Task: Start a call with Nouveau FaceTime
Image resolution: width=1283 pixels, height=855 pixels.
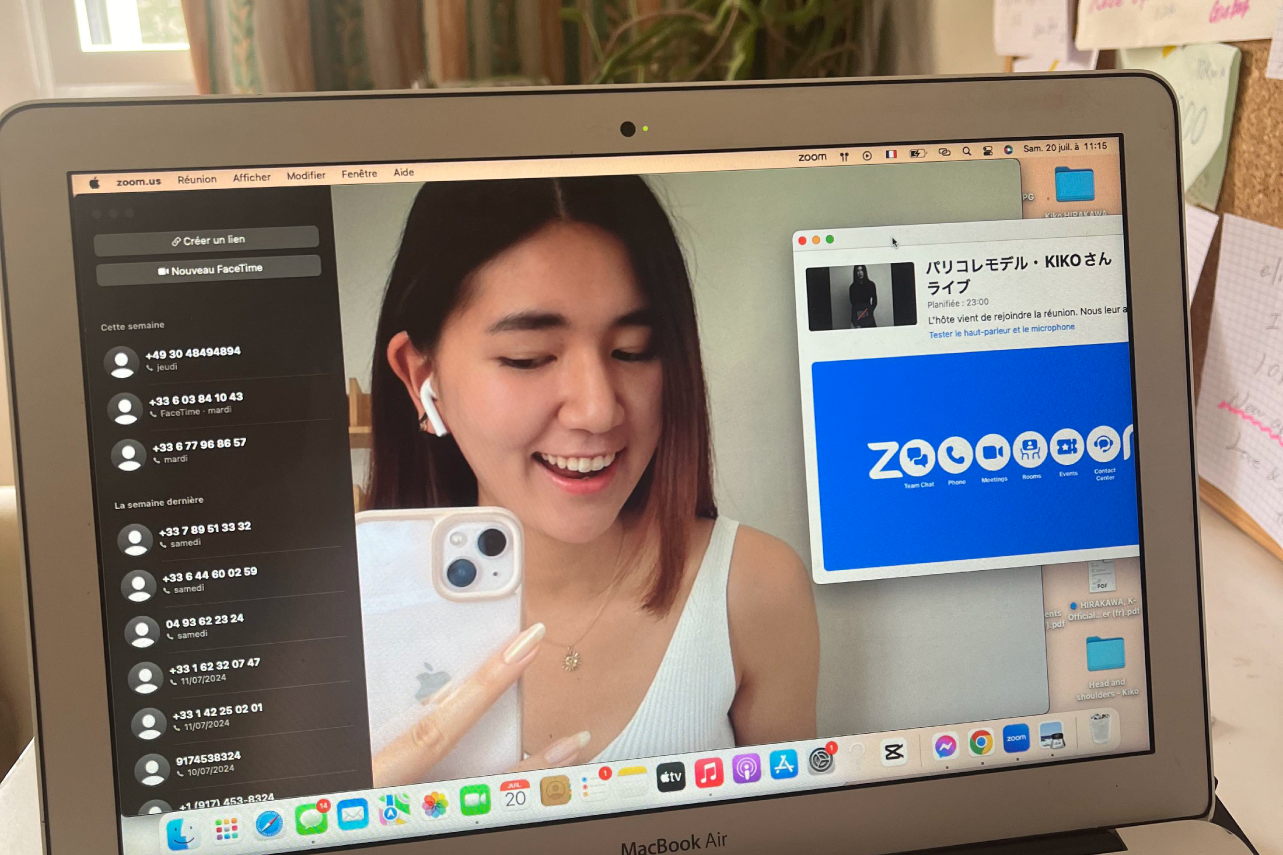Action: coord(209,270)
